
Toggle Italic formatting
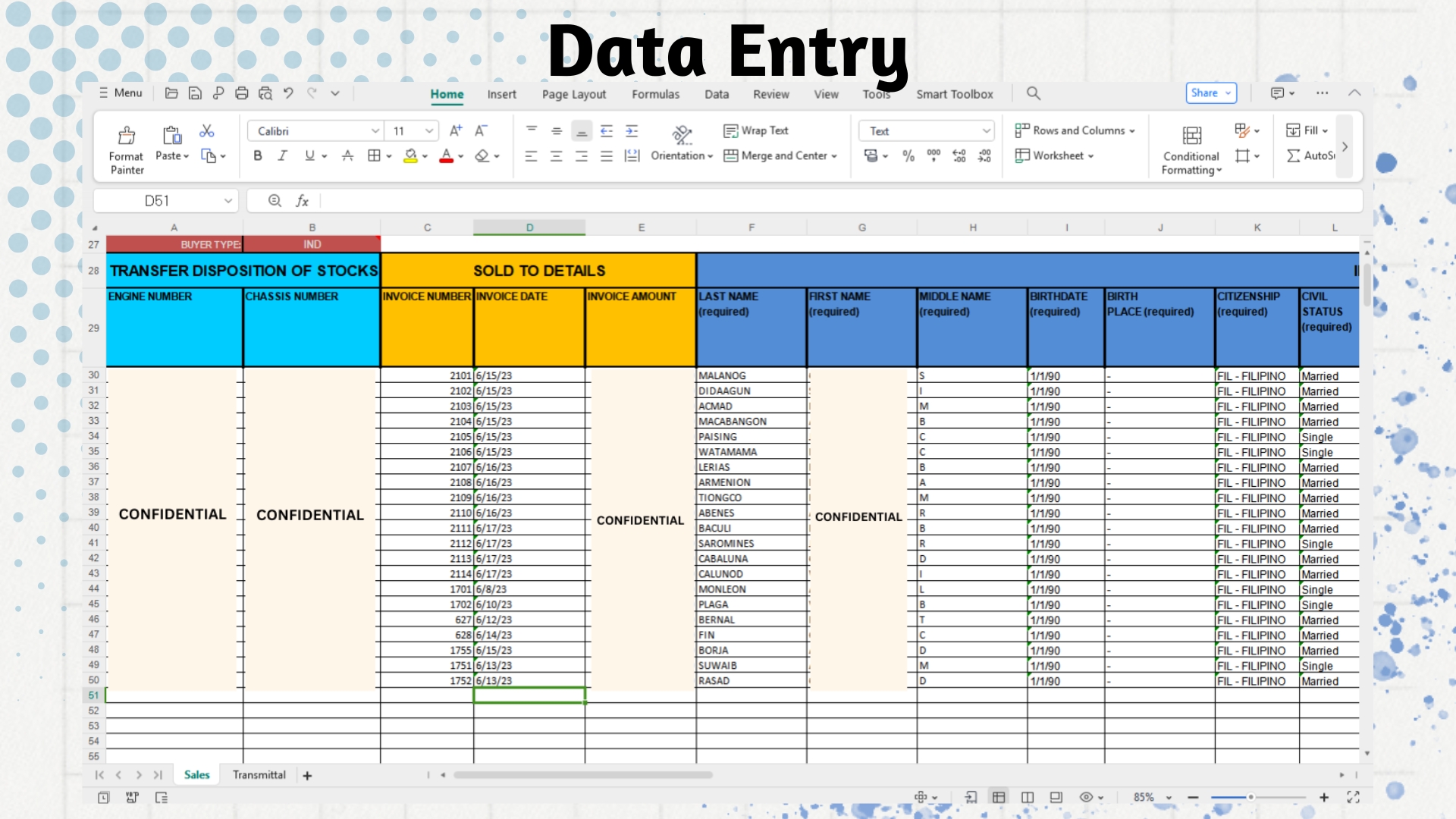[x=282, y=155]
